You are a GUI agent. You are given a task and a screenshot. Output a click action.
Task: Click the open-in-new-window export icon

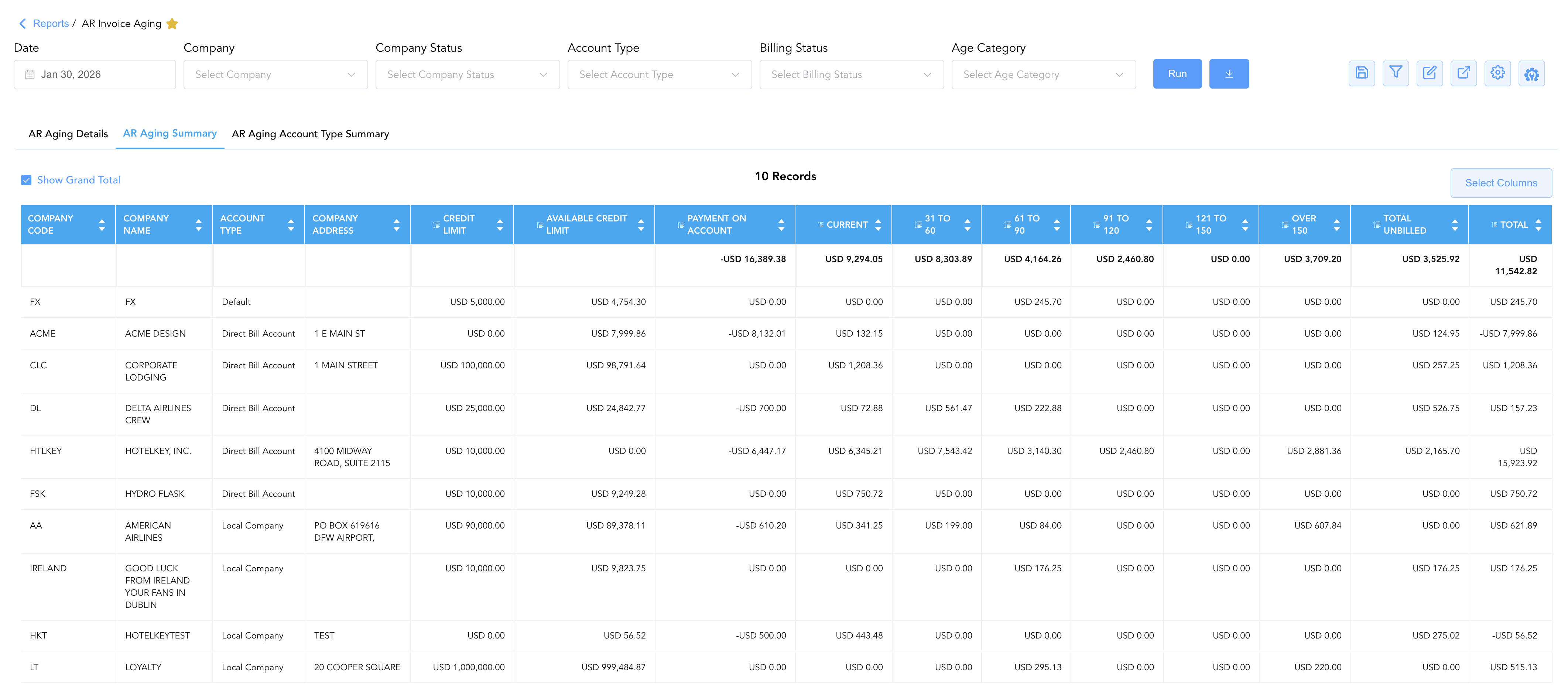[1463, 73]
